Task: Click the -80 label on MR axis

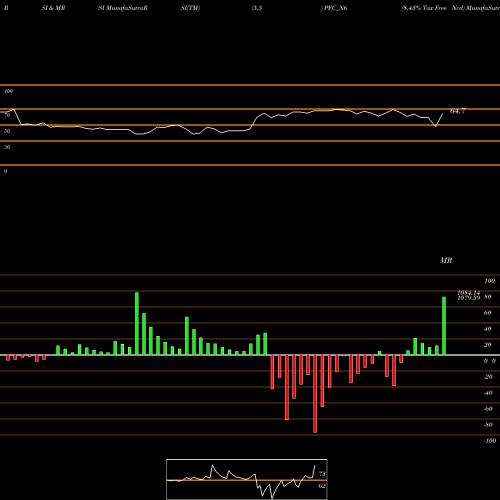Action: click(x=488, y=425)
